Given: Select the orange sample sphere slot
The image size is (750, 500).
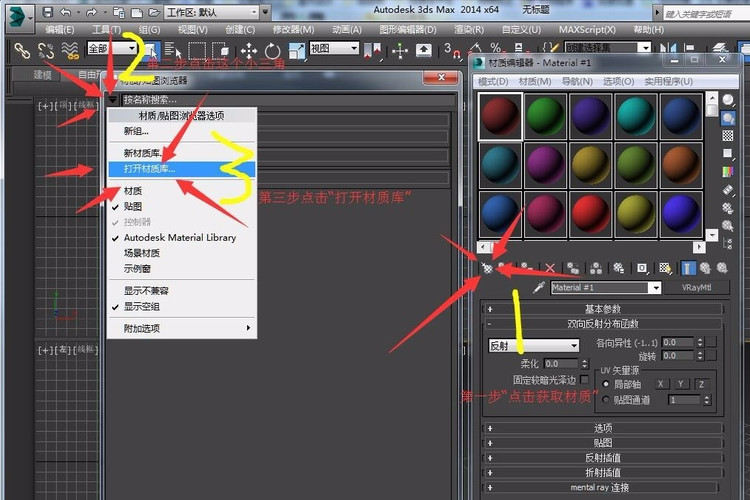Looking at the screenshot, I should pos(681,165).
